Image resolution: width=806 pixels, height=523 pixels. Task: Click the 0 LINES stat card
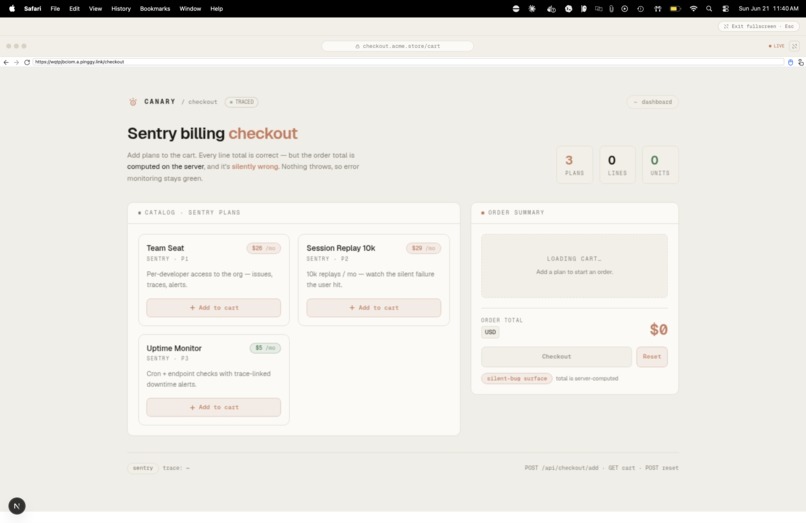617,165
